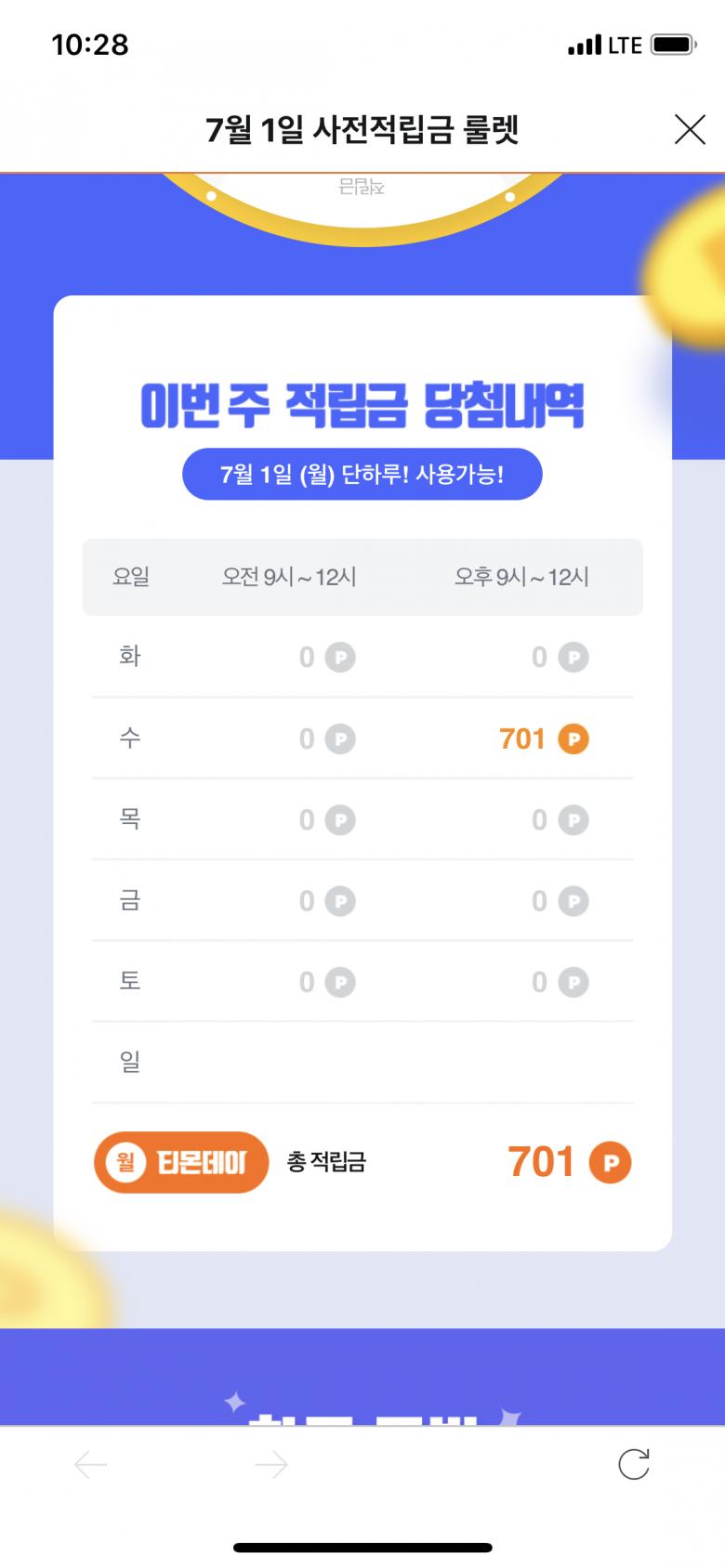Image resolution: width=725 pixels, height=1568 pixels.
Task: Tap the orange P coin beside total 701
Action: tap(611, 1163)
